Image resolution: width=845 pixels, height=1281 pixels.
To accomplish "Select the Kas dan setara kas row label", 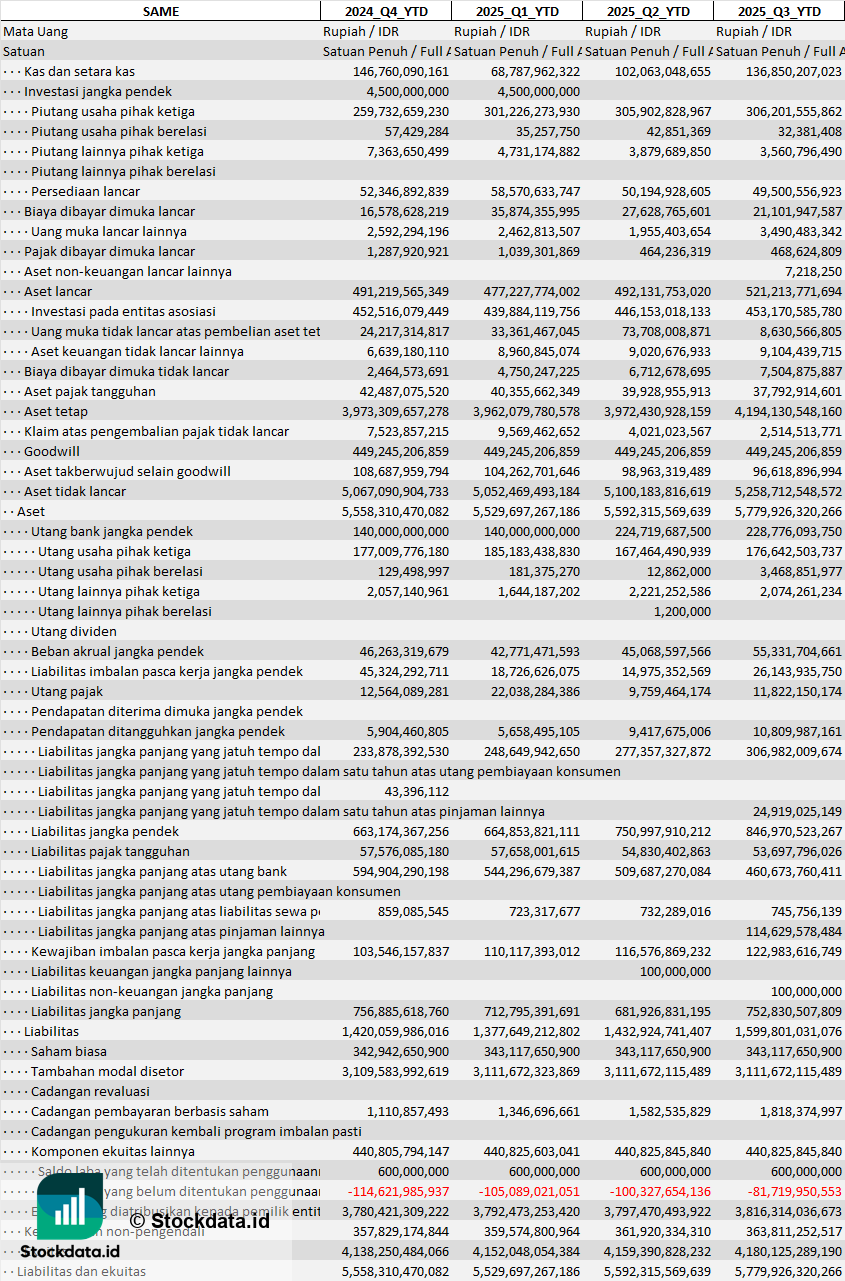I will click(x=79, y=71).
